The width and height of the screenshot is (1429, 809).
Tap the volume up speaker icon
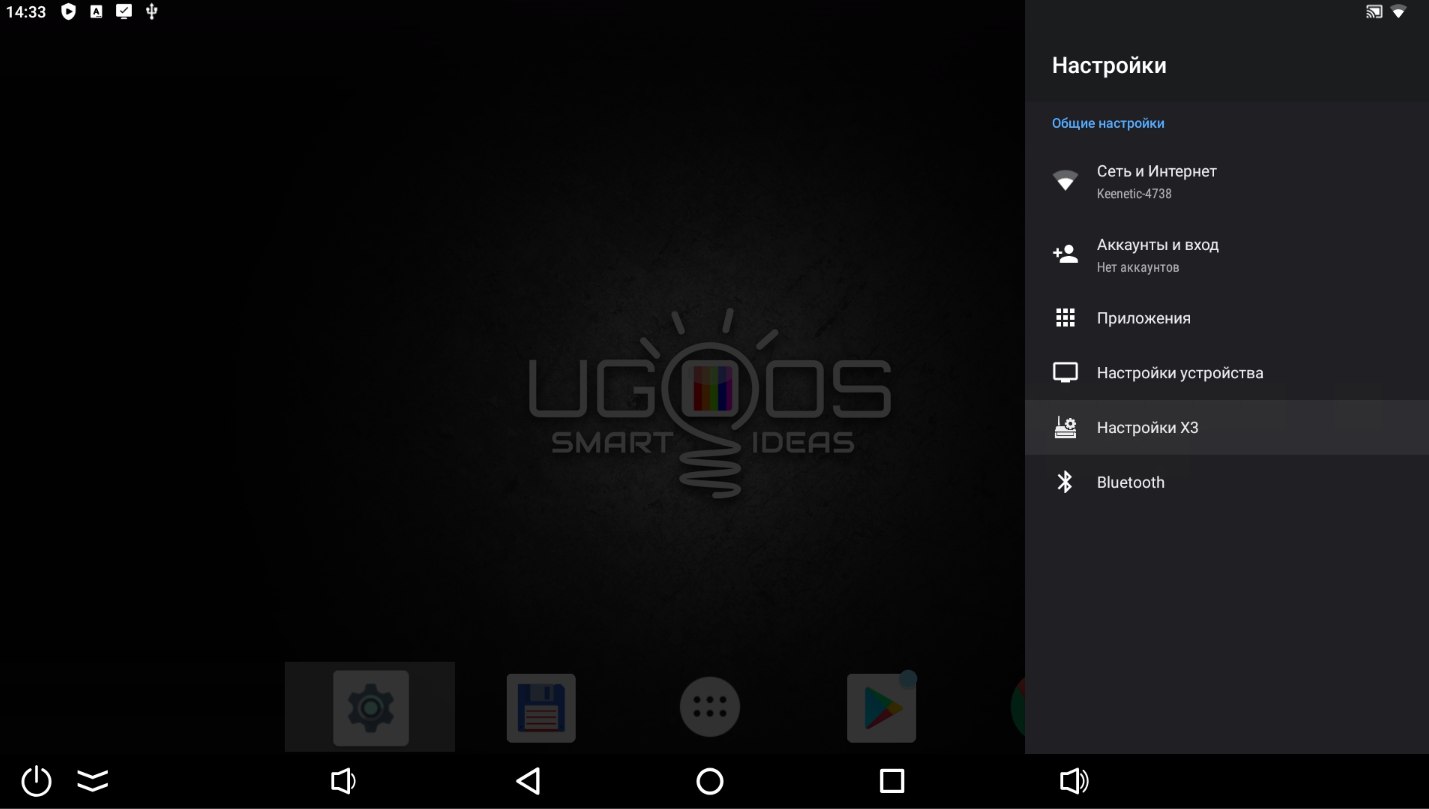coord(1074,781)
